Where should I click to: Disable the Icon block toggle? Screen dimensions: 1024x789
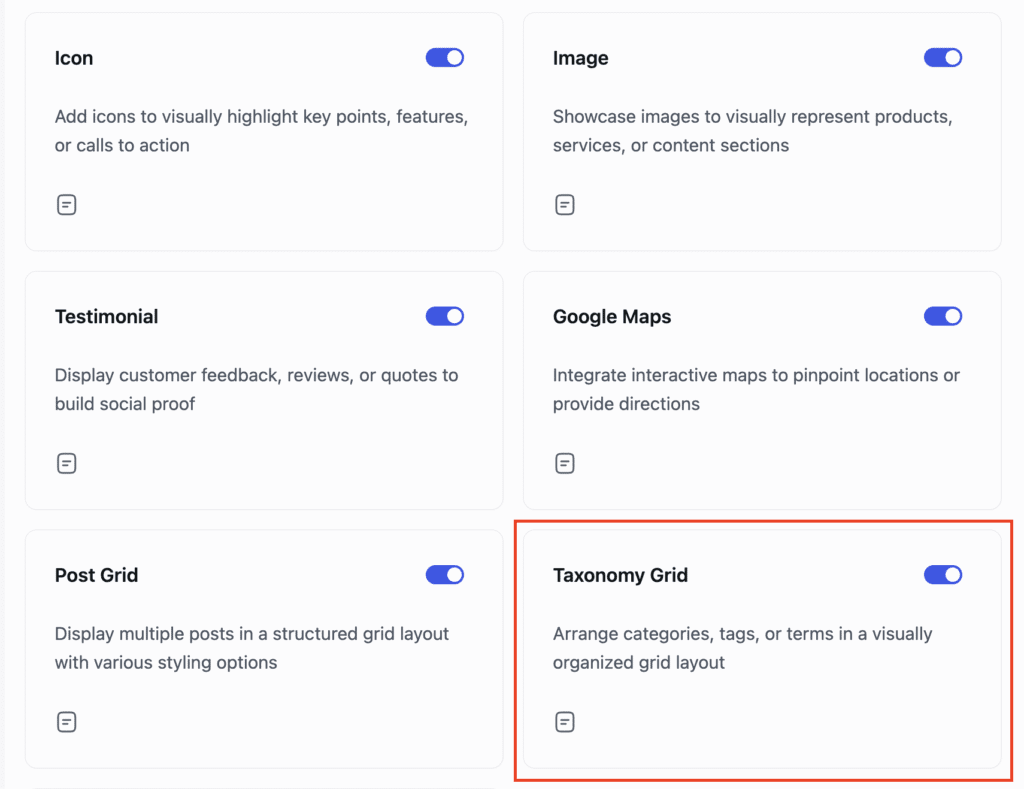pyautogui.click(x=445, y=57)
